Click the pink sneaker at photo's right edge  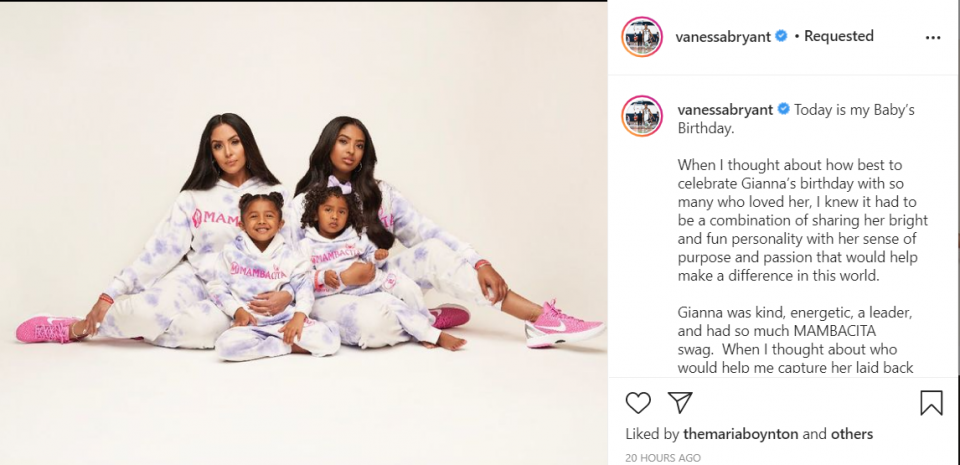click(564, 325)
